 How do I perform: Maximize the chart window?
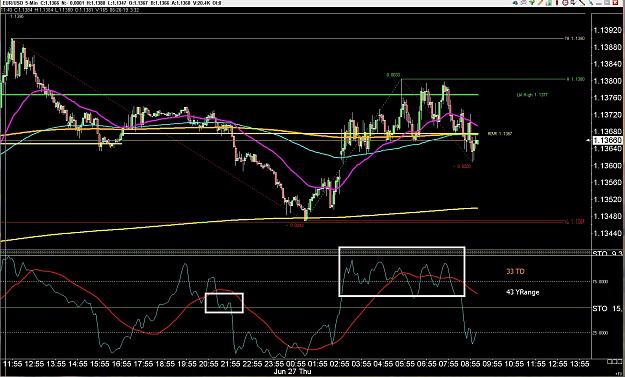607,2
